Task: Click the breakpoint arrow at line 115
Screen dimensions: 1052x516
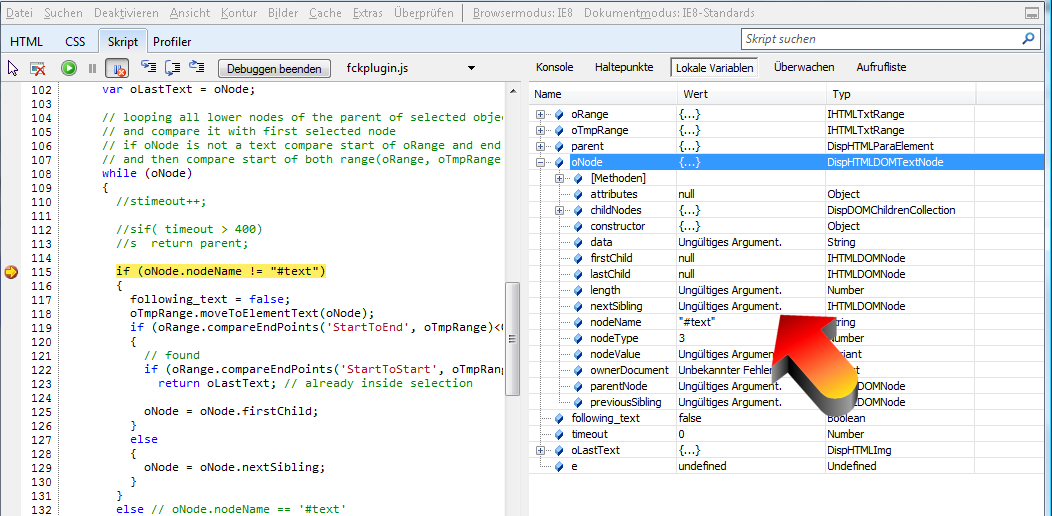Action: click(x=11, y=272)
